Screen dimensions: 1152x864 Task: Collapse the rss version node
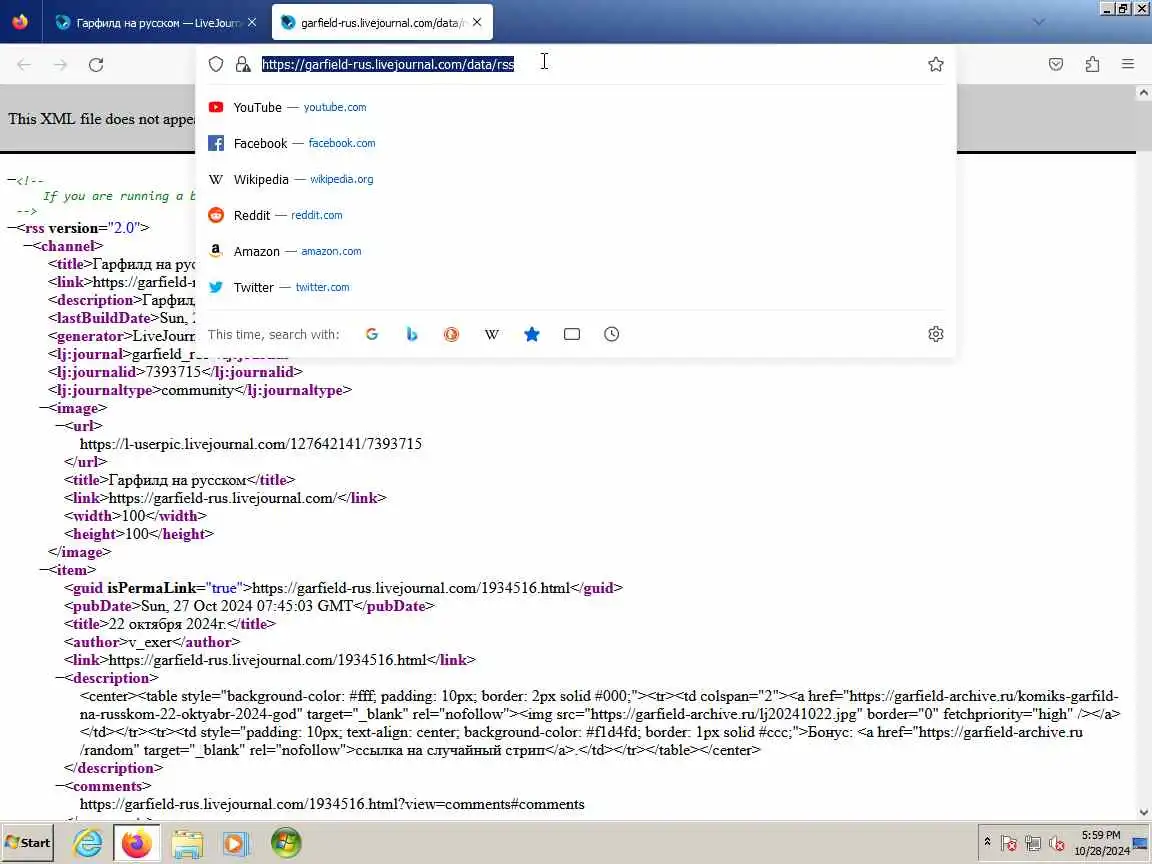point(11,228)
